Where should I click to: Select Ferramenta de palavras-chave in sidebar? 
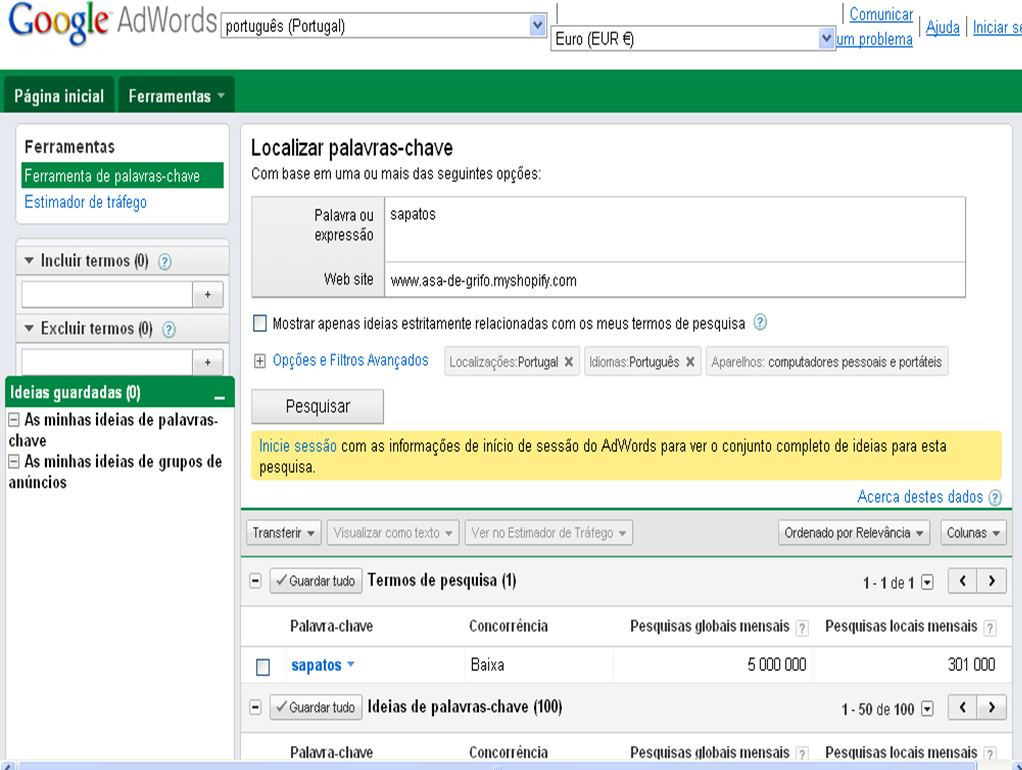tap(123, 175)
